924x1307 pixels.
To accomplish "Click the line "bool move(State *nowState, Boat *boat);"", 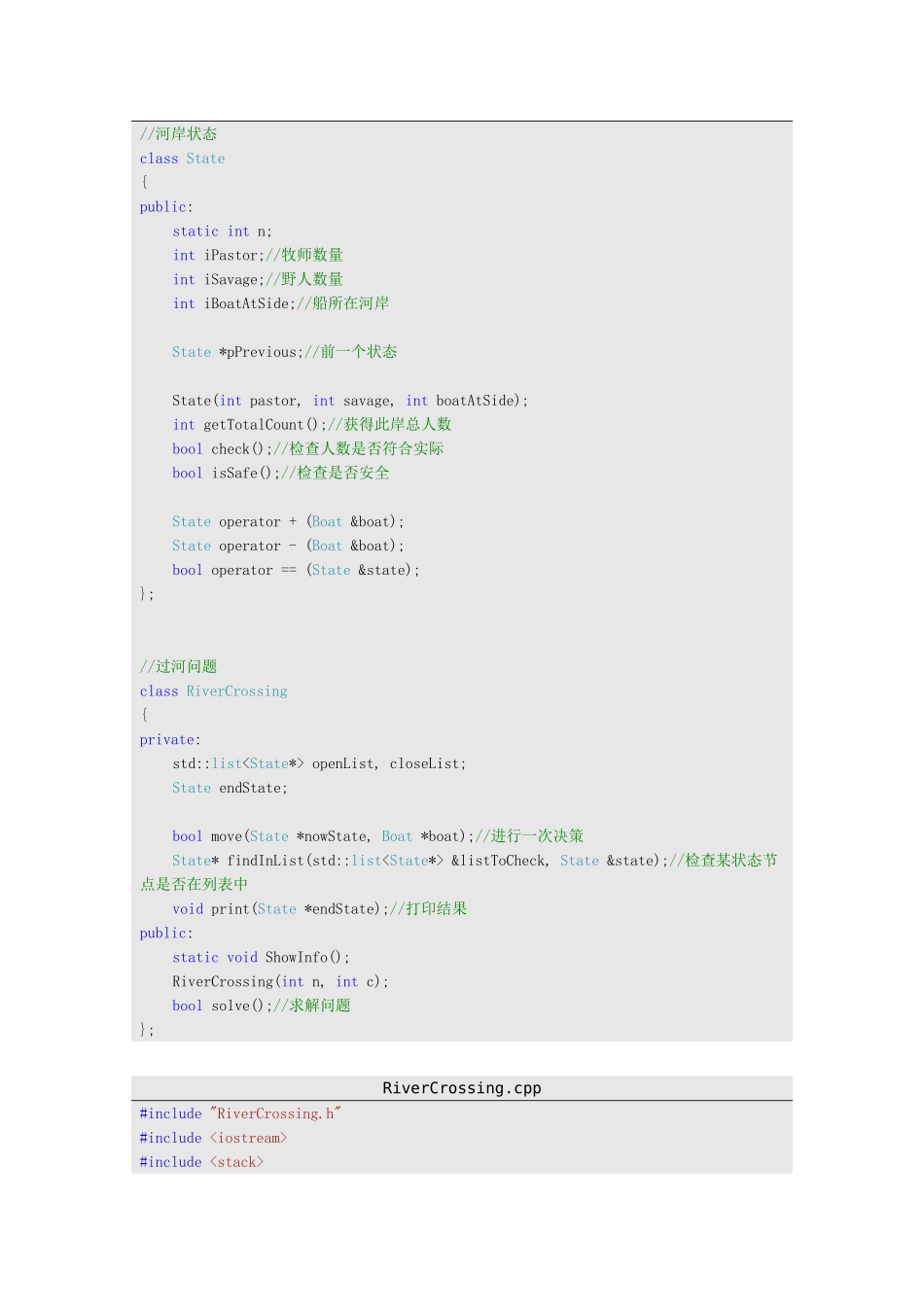I will pos(324,836).
